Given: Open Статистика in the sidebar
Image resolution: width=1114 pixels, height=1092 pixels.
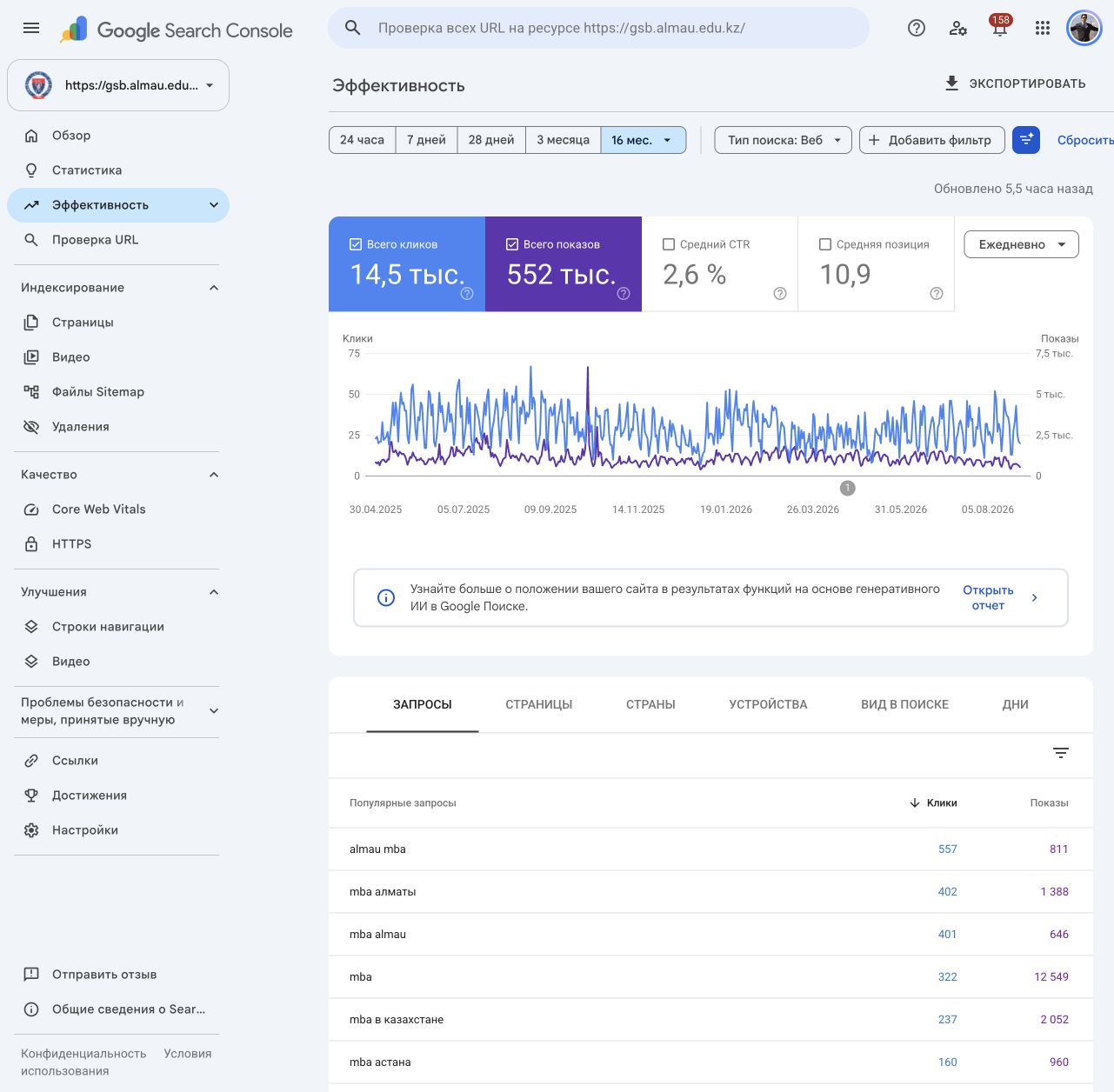Looking at the screenshot, I should (x=118, y=170).
